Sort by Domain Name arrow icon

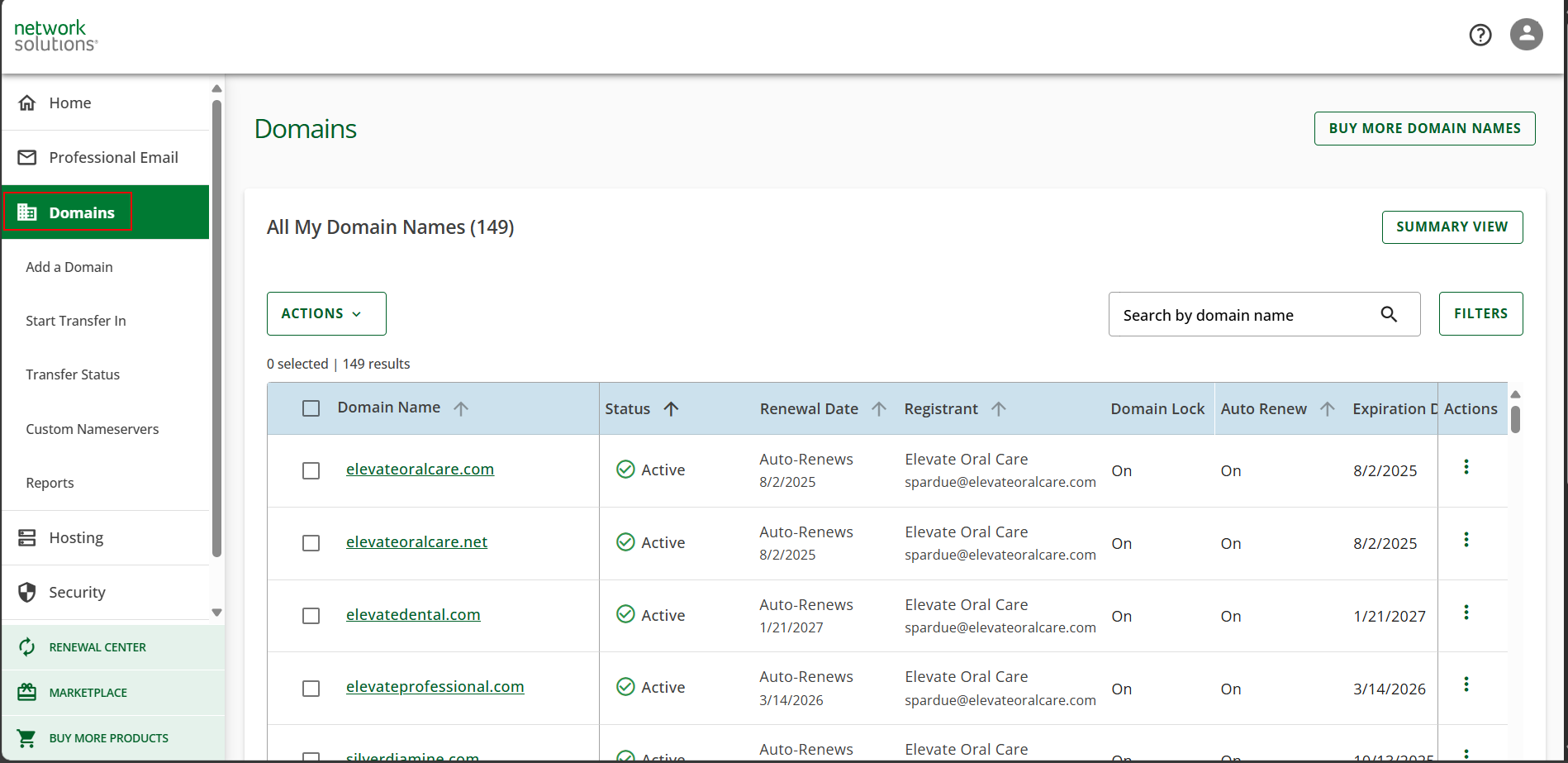click(x=461, y=408)
